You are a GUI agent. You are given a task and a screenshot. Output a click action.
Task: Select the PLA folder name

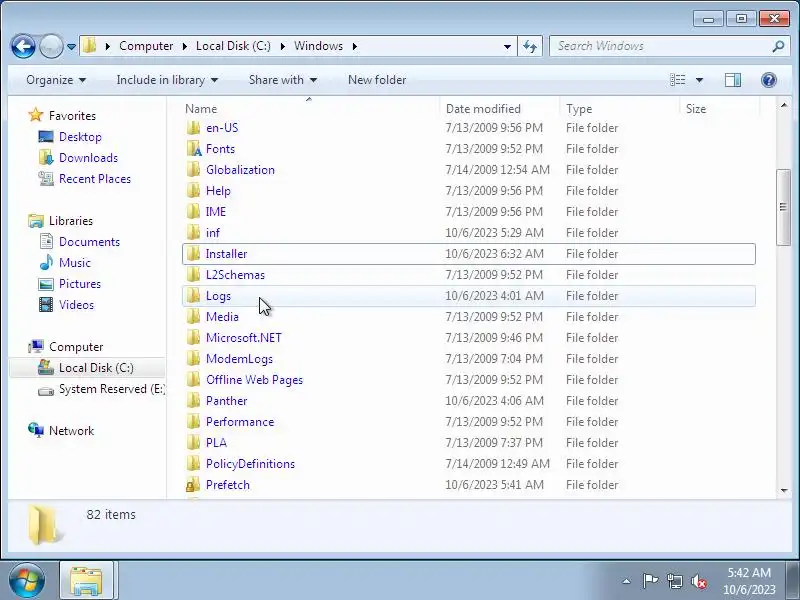216,442
